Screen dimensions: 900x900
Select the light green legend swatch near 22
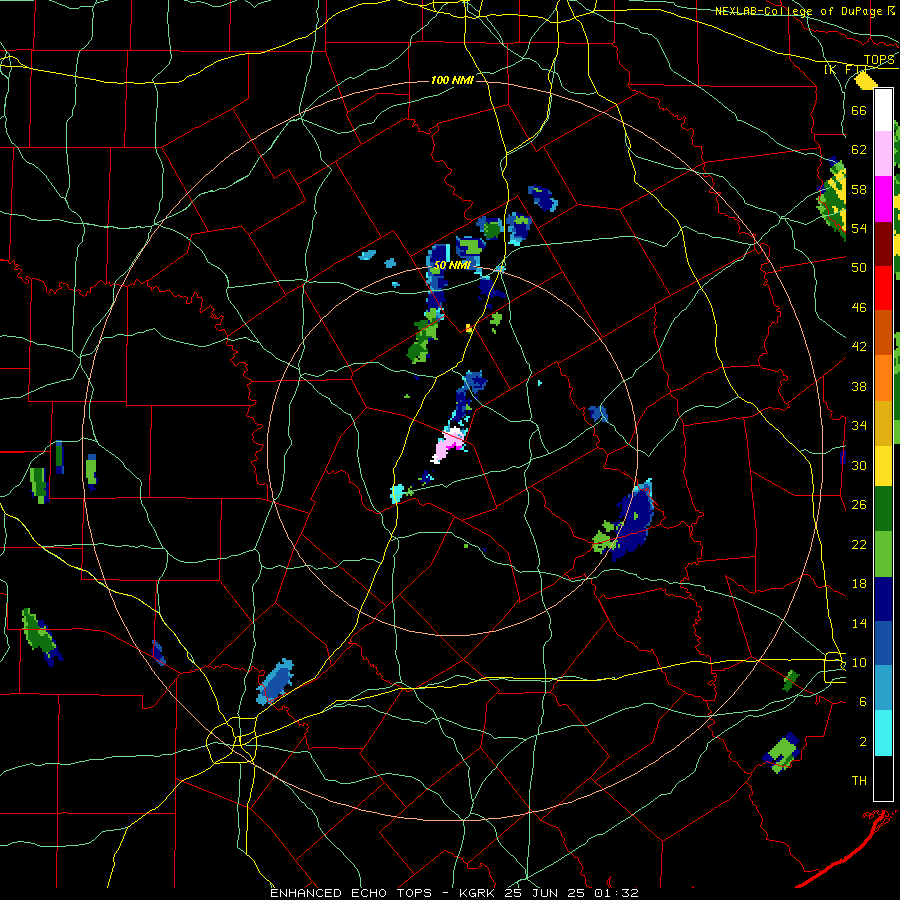click(883, 554)
